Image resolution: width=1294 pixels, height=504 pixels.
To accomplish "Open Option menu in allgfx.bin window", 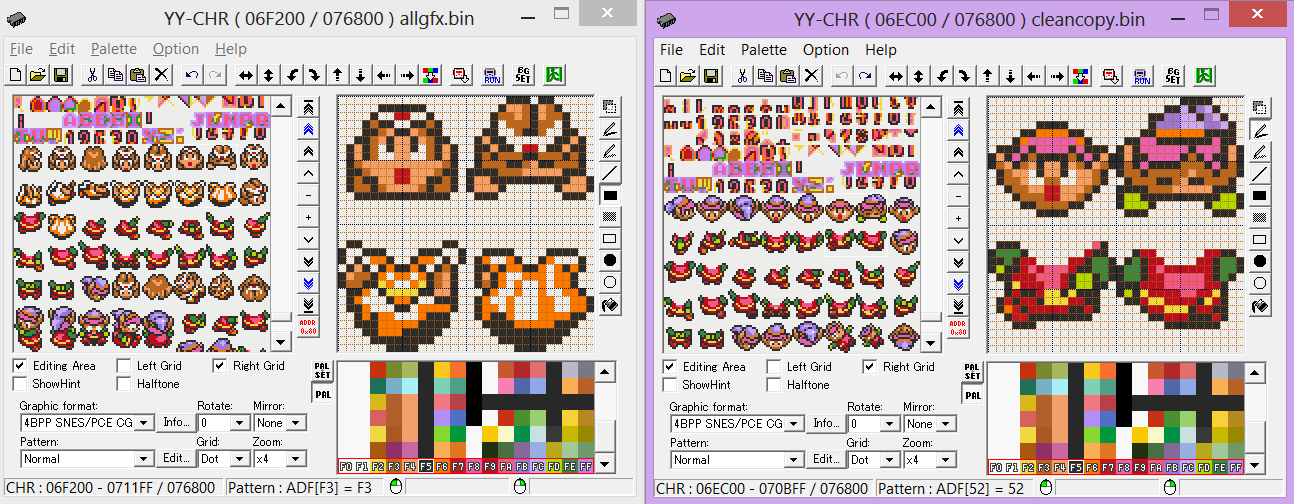I will tap(176, 49).
